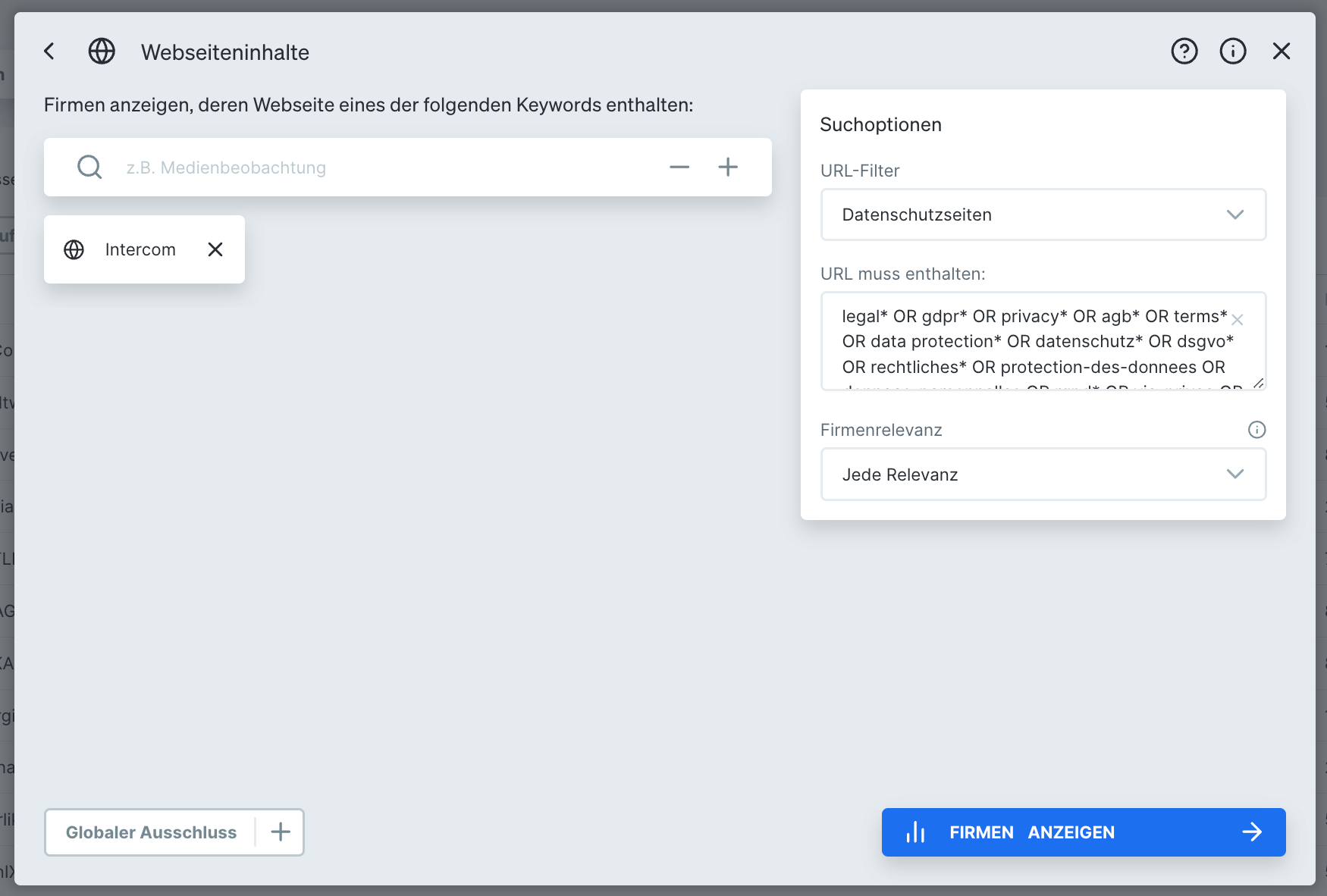Select the Webseiteninhalte title heading

point(224,52)
